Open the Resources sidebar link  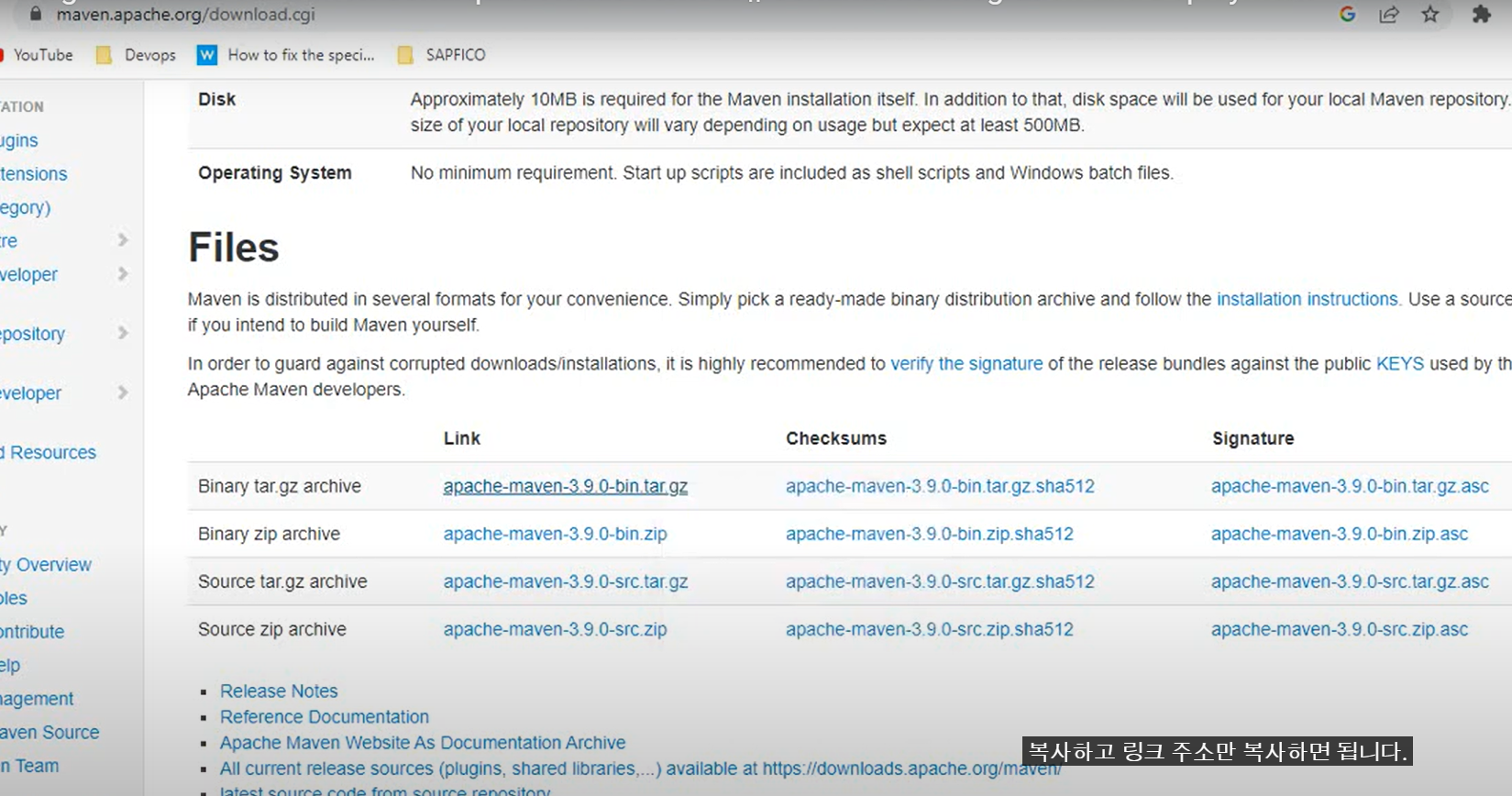click(50, 452)
